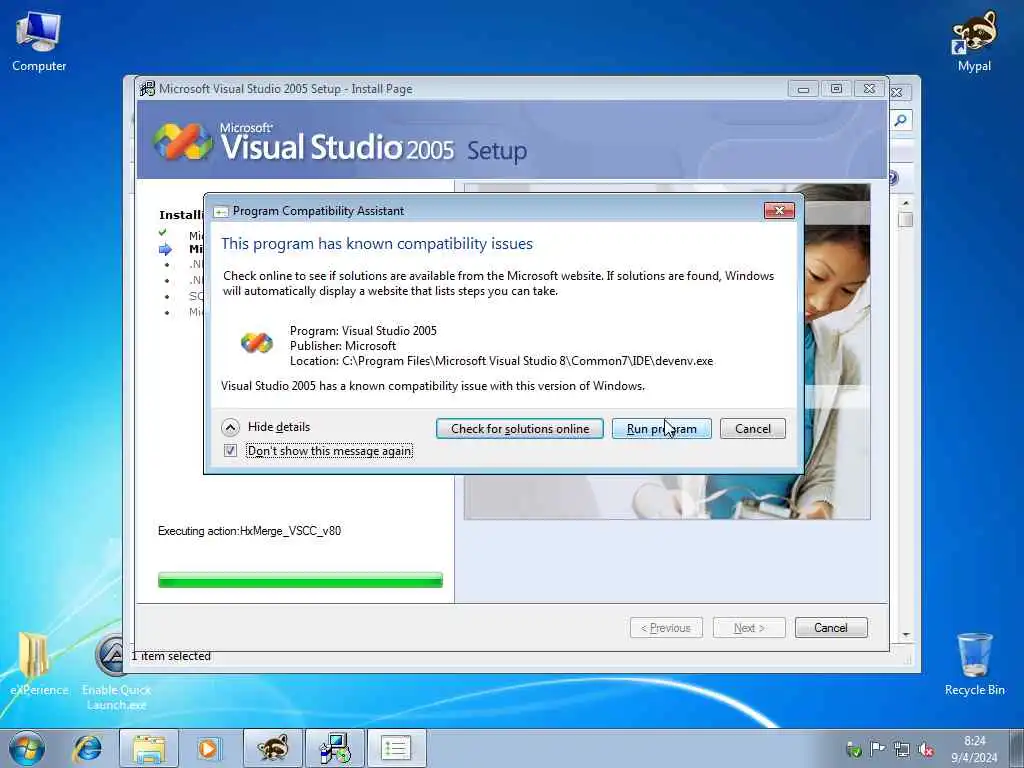1024x768 pixels.
Task: Click green checkmark completed install step
Action: [163, 232]
